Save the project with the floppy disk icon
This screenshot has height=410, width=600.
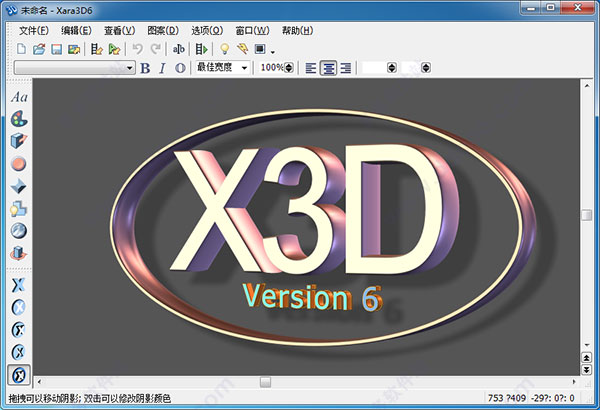pyautogui.click(x=57, y=49)
